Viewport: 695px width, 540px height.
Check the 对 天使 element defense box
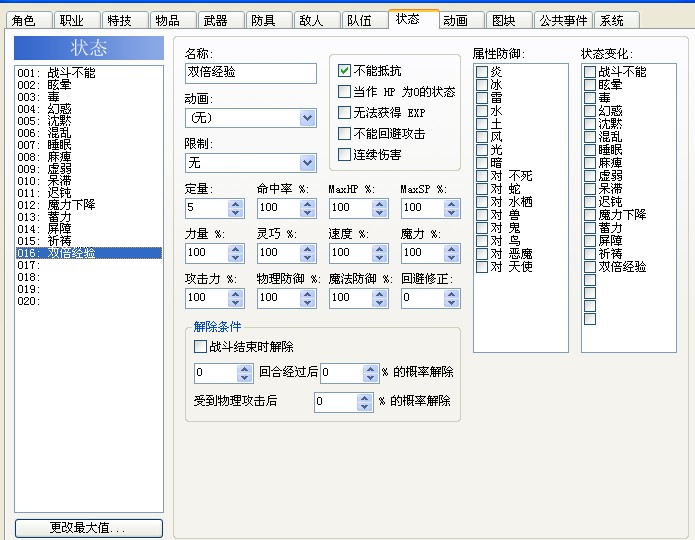coord(482,266)
